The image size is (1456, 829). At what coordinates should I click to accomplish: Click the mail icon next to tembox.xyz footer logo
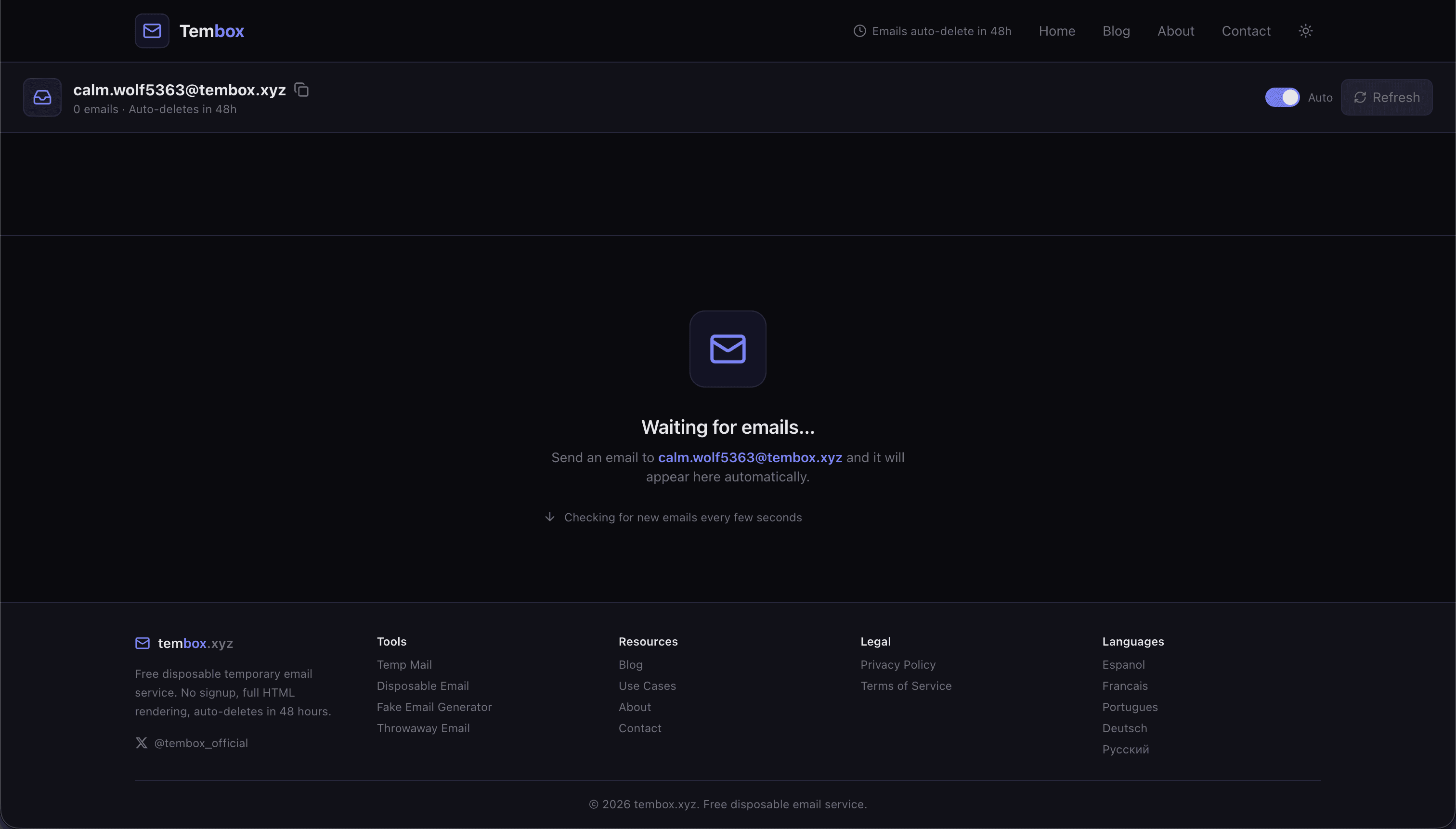(x=142, y=643)
